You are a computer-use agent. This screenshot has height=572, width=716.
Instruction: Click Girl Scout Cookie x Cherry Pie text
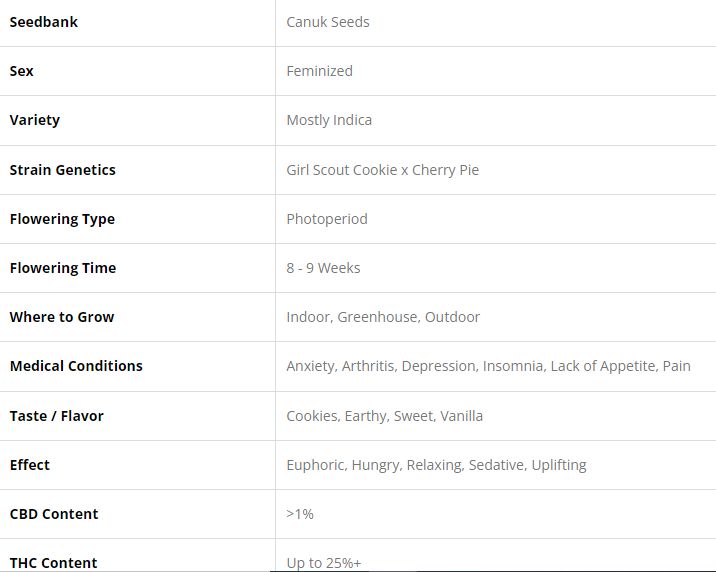(x=382, y=170)
